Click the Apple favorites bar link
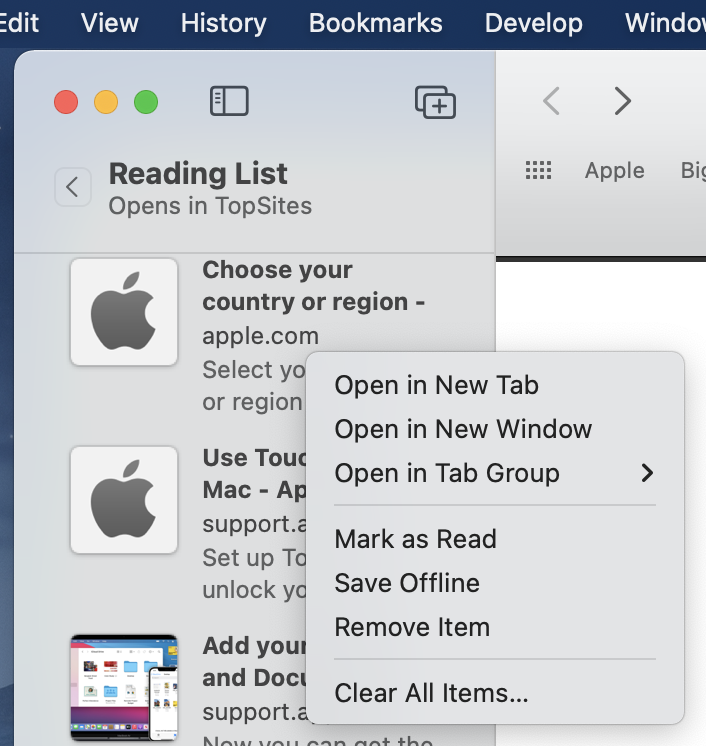Screen dimensions: 706x746 [615, 170]
